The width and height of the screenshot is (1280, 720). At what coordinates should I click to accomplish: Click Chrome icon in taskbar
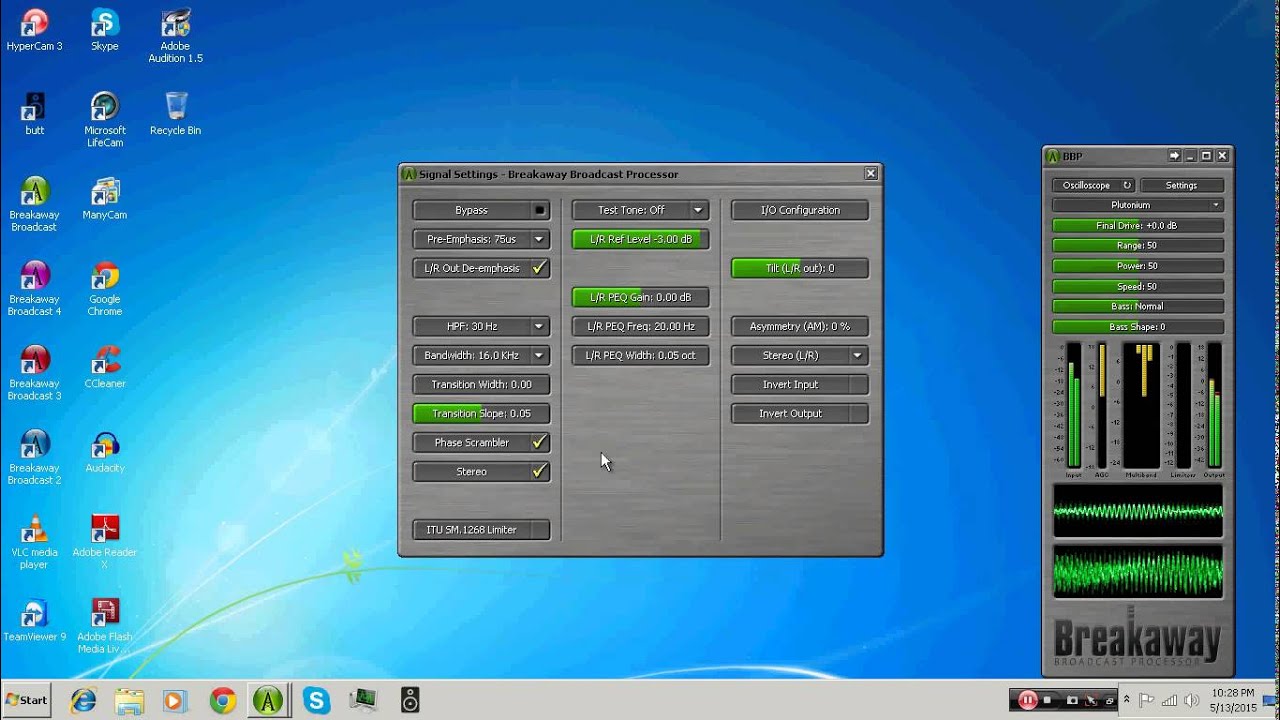point(222,700)
